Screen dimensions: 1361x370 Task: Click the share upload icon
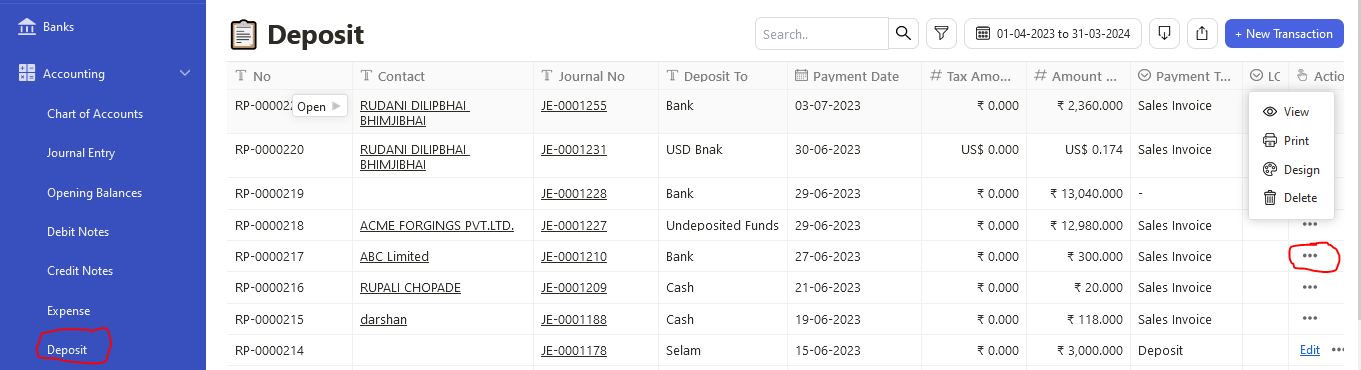pyautogui.click(x=1202, y=34)
